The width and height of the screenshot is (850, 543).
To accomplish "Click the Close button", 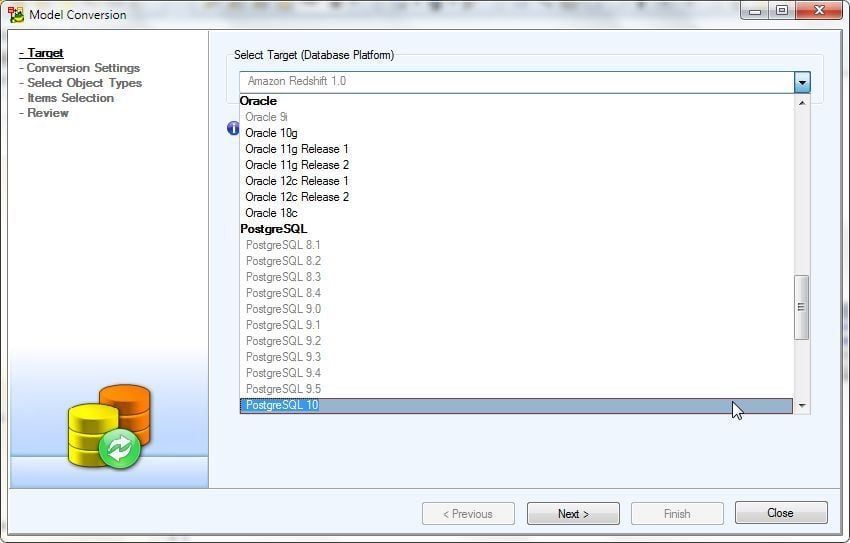I will (x=781, y=513).
